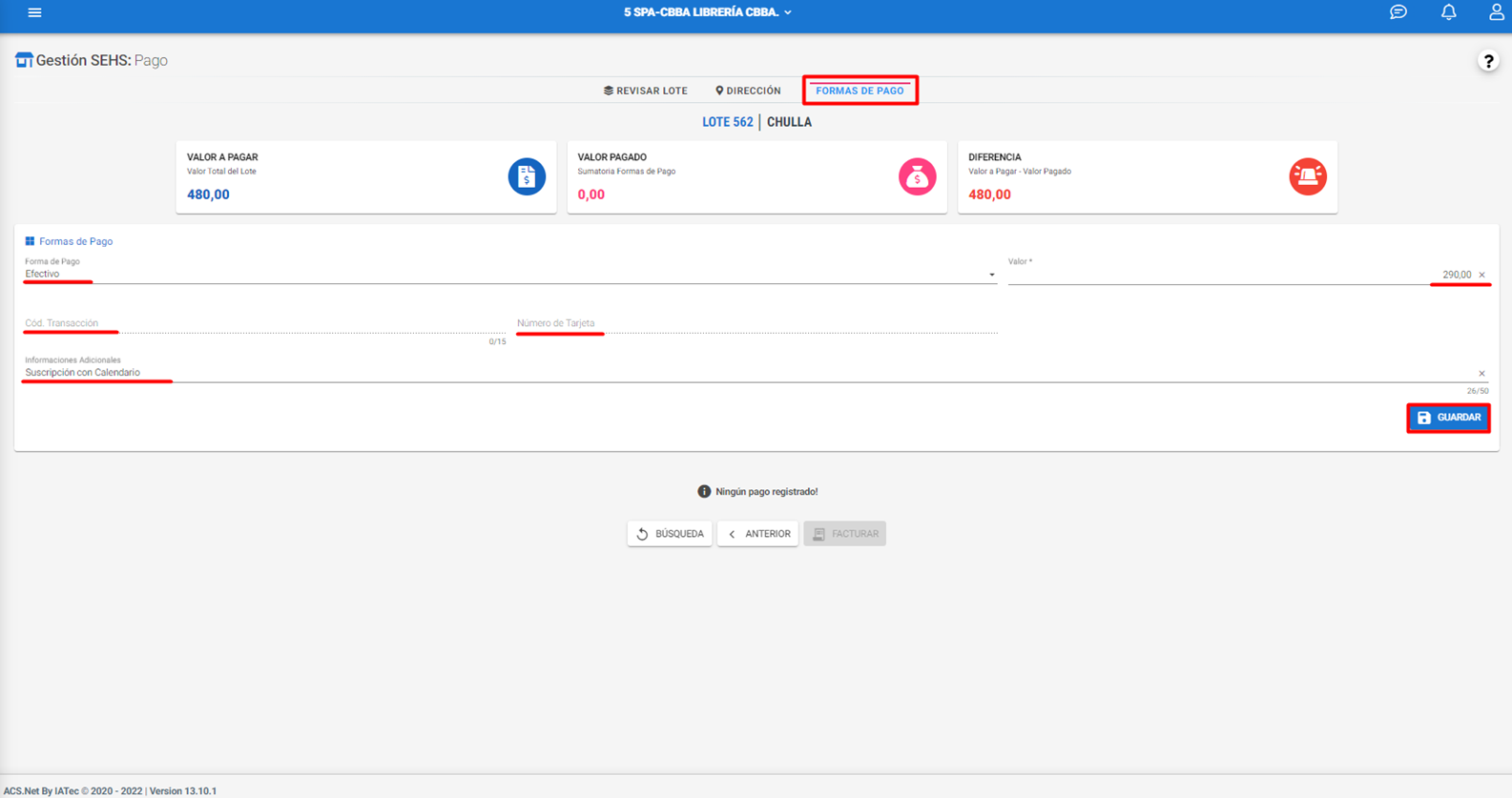Click the 0,00 Valor Pagado amount
The image size is (1512, 798).
pos(590,194)
